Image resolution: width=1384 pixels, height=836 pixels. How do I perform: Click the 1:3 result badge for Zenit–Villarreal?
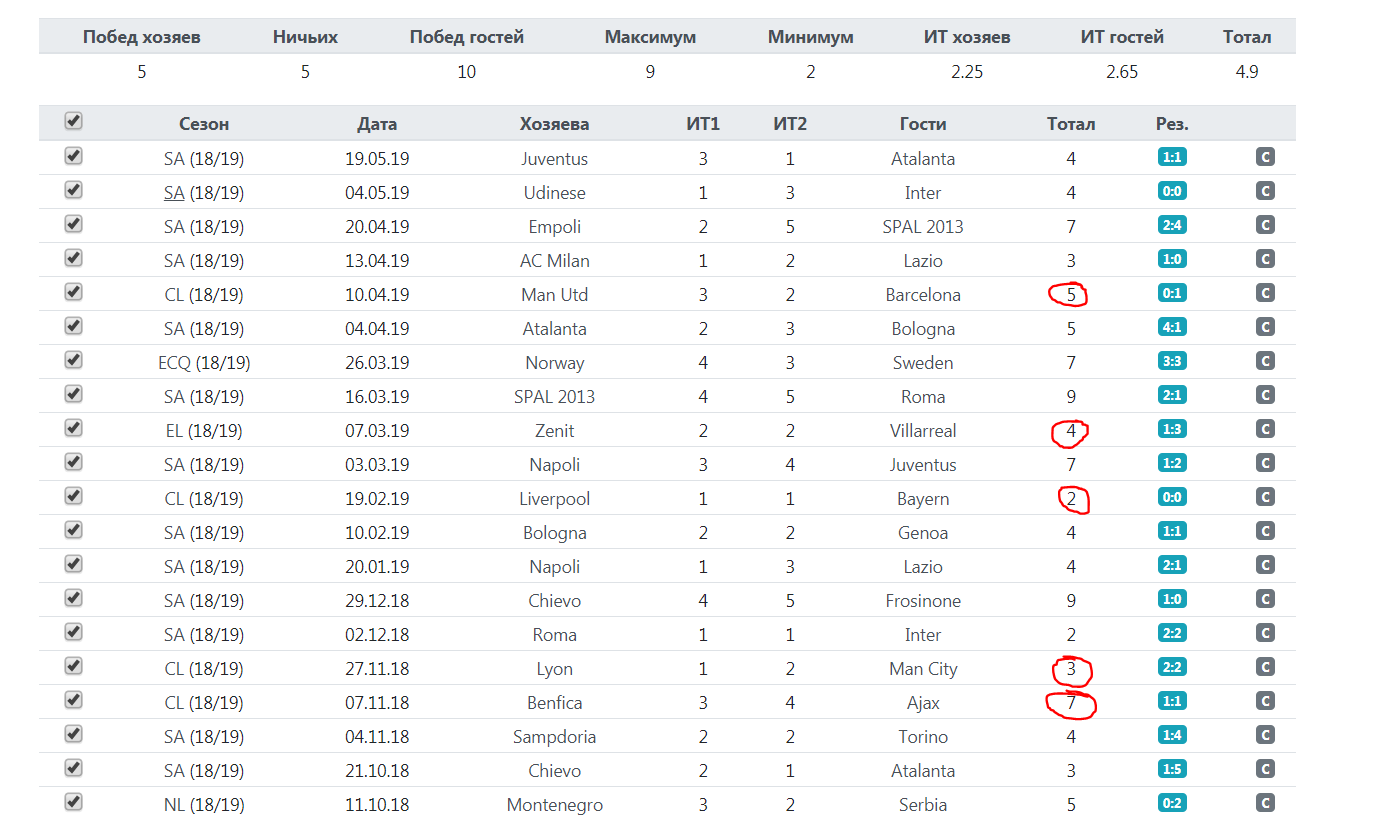point(1172,429)
